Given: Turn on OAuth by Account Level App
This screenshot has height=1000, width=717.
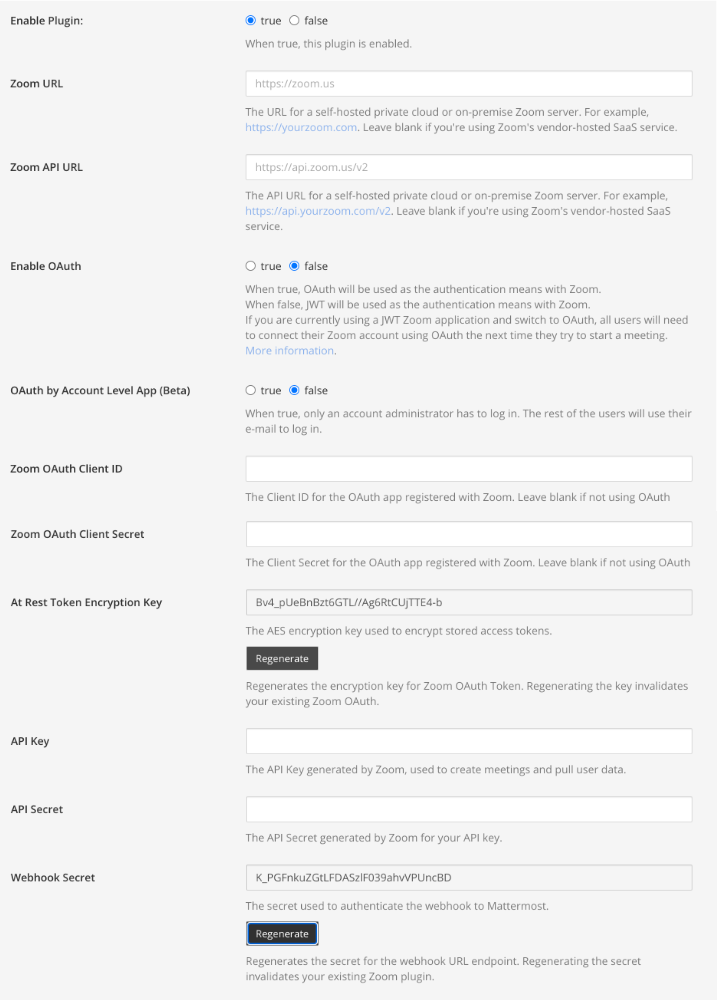Looking at the screenshot, I should (251, 391).
